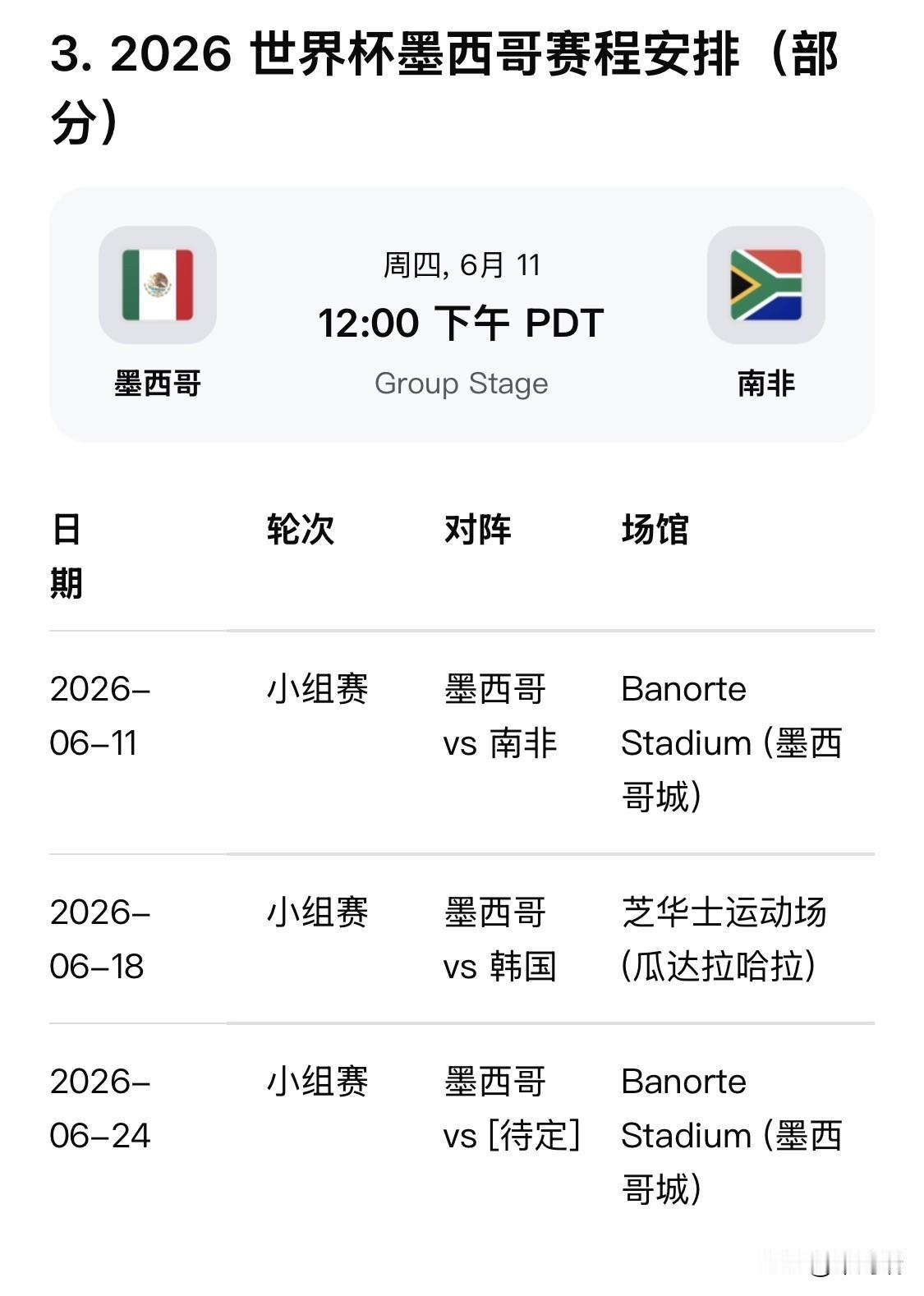924x1296 pixels.
Task: Click the 轮次 column header
Action: pos(301,530)
